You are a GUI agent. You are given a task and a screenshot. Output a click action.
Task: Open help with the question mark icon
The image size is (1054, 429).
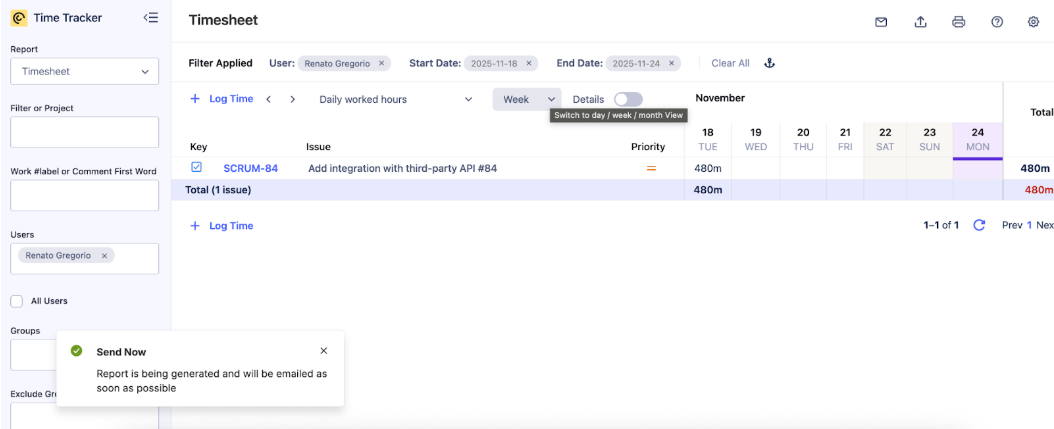[x=997, y=22]
